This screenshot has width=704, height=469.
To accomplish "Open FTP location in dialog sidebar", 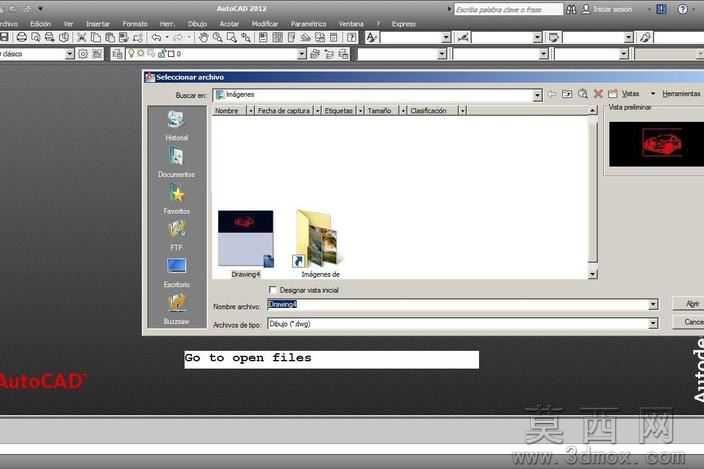I will click(x=176, y=236).
